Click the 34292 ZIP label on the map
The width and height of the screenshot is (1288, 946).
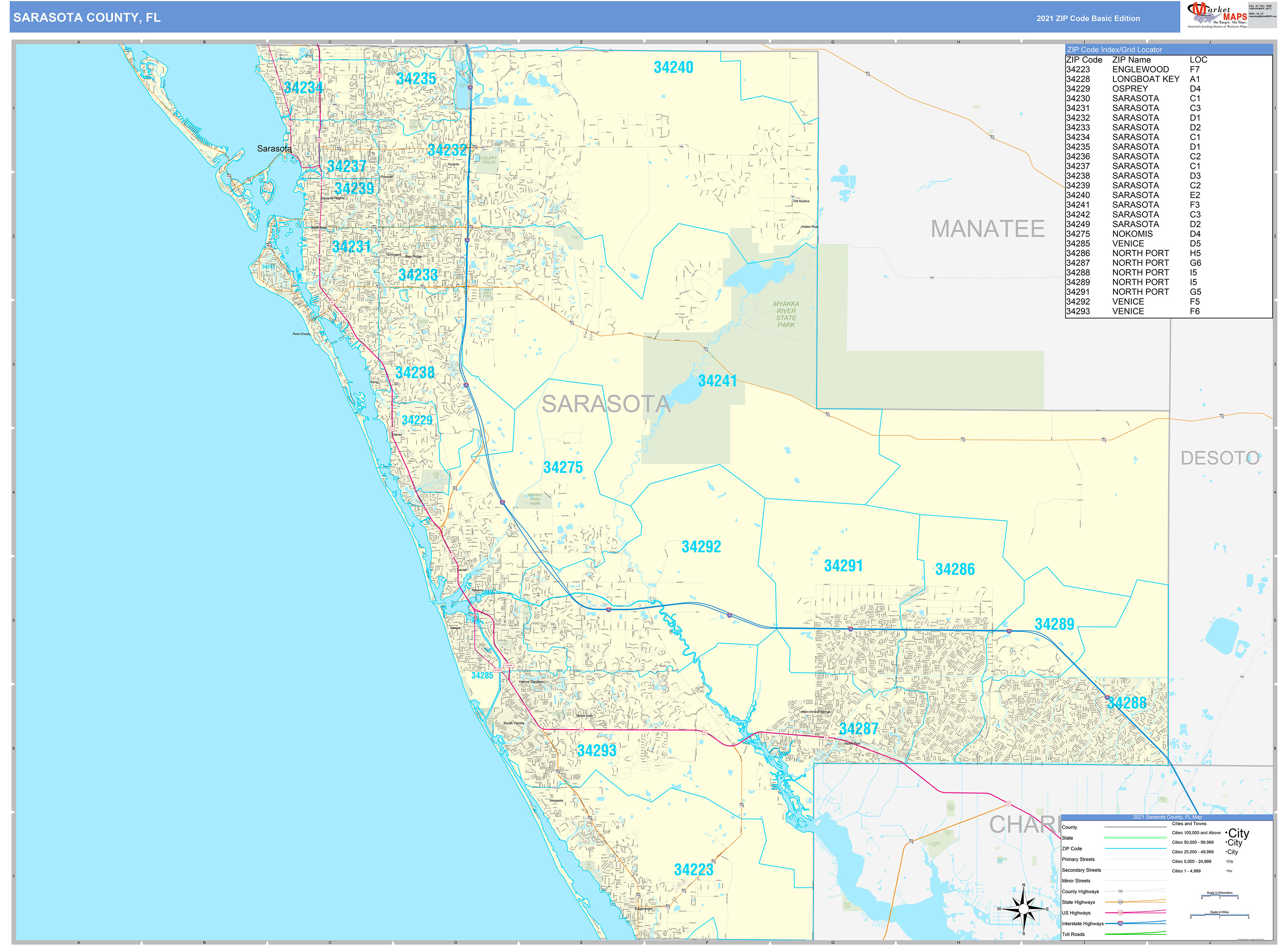(x=701, y=546)
